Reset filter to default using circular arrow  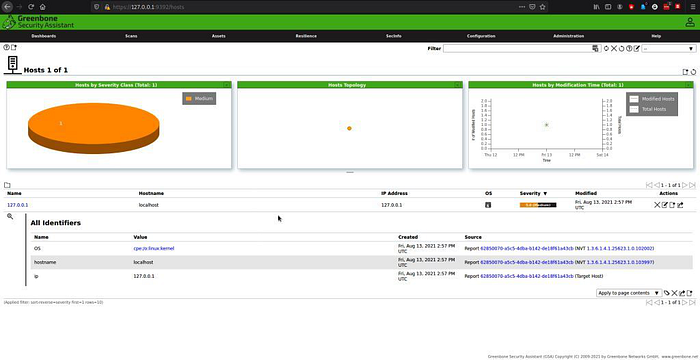click(x=621, y=48)
